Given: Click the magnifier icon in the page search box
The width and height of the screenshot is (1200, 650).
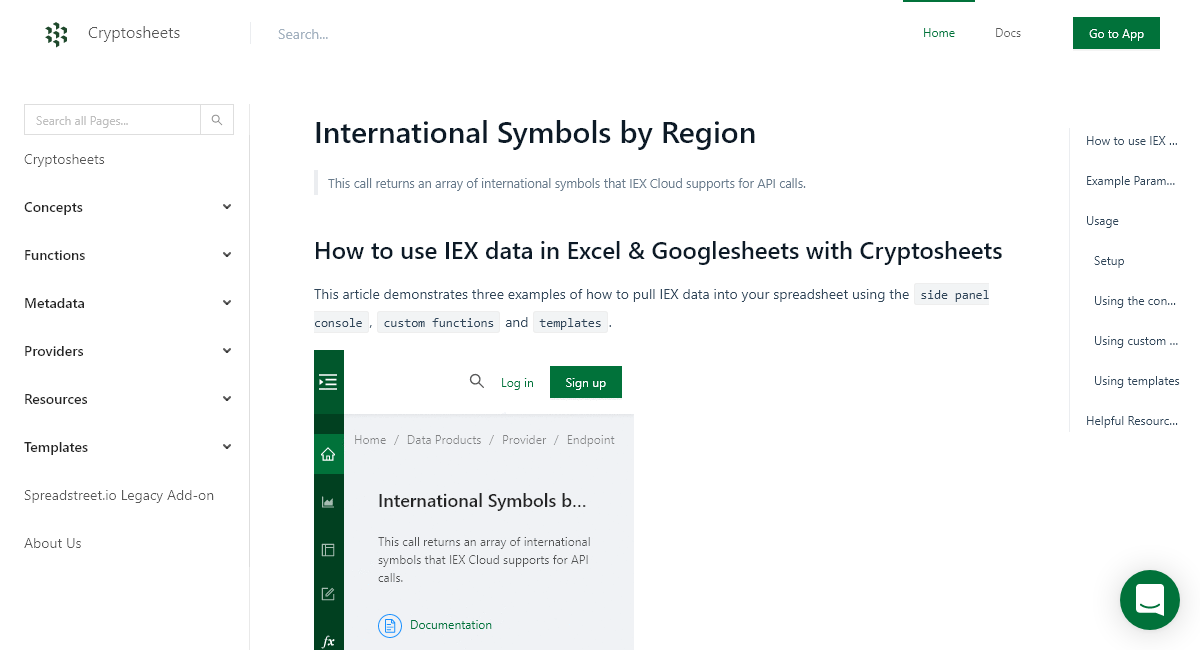Looking at the screenshot, I should point(216,119).
